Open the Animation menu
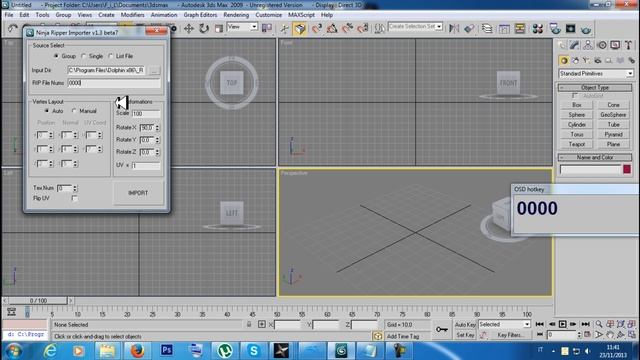 (164, 15)
